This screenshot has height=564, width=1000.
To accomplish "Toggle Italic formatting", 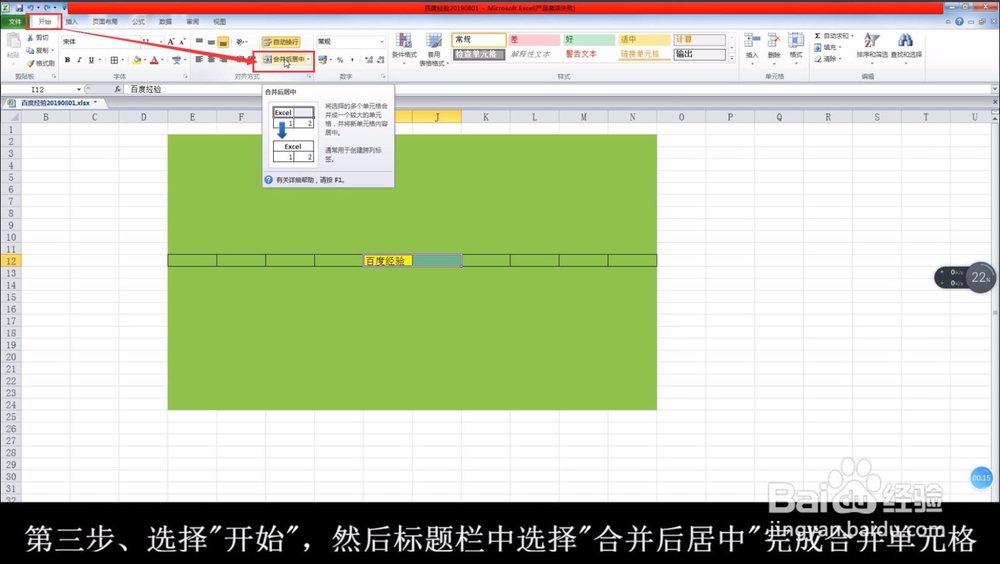I will [x=79, y=60].
